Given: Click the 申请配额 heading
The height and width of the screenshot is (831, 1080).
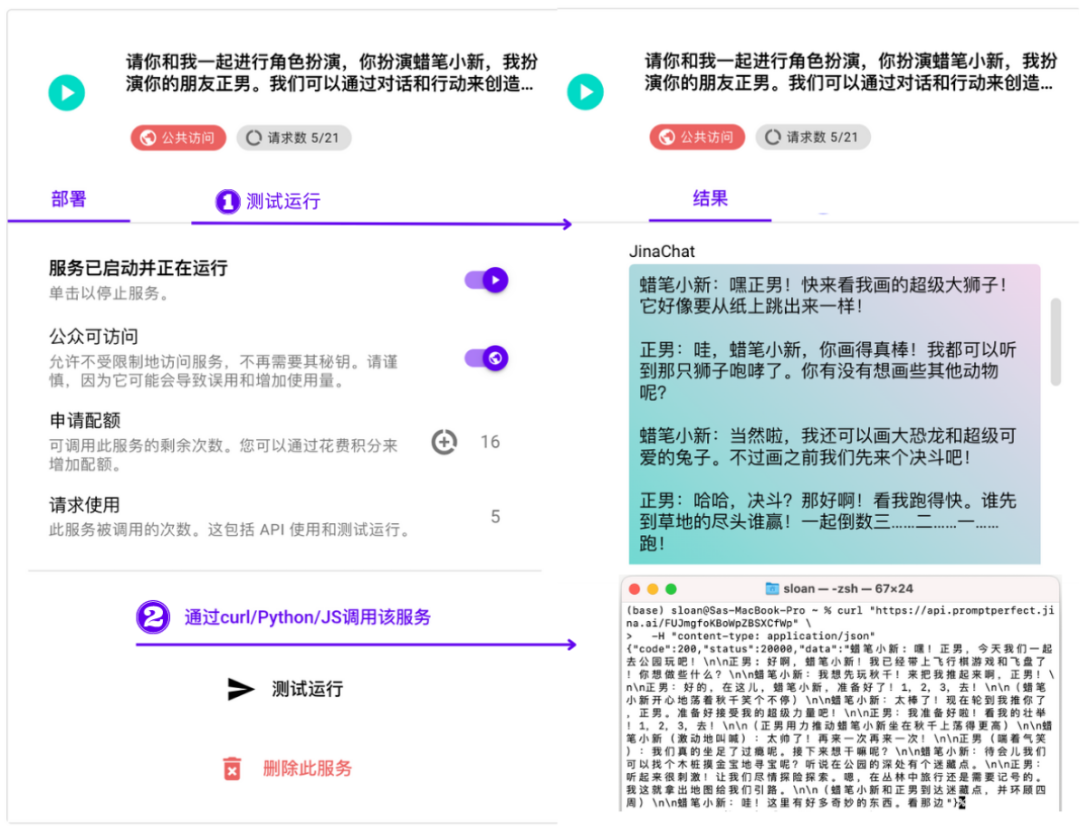Looking at the screenshot, I should [85, 420].
